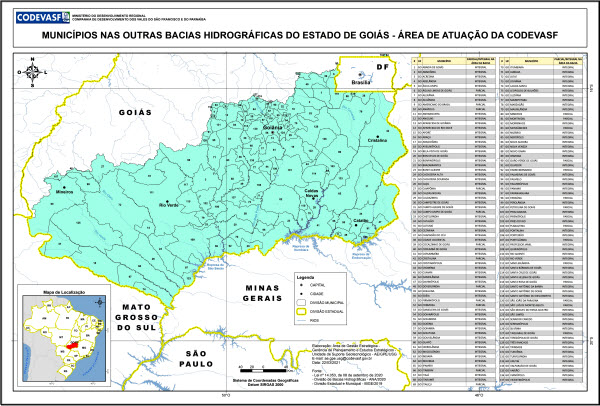This screenshot has width=600, height=406.
Task: Click the Rio Verde label
Action: coord(169,205)
